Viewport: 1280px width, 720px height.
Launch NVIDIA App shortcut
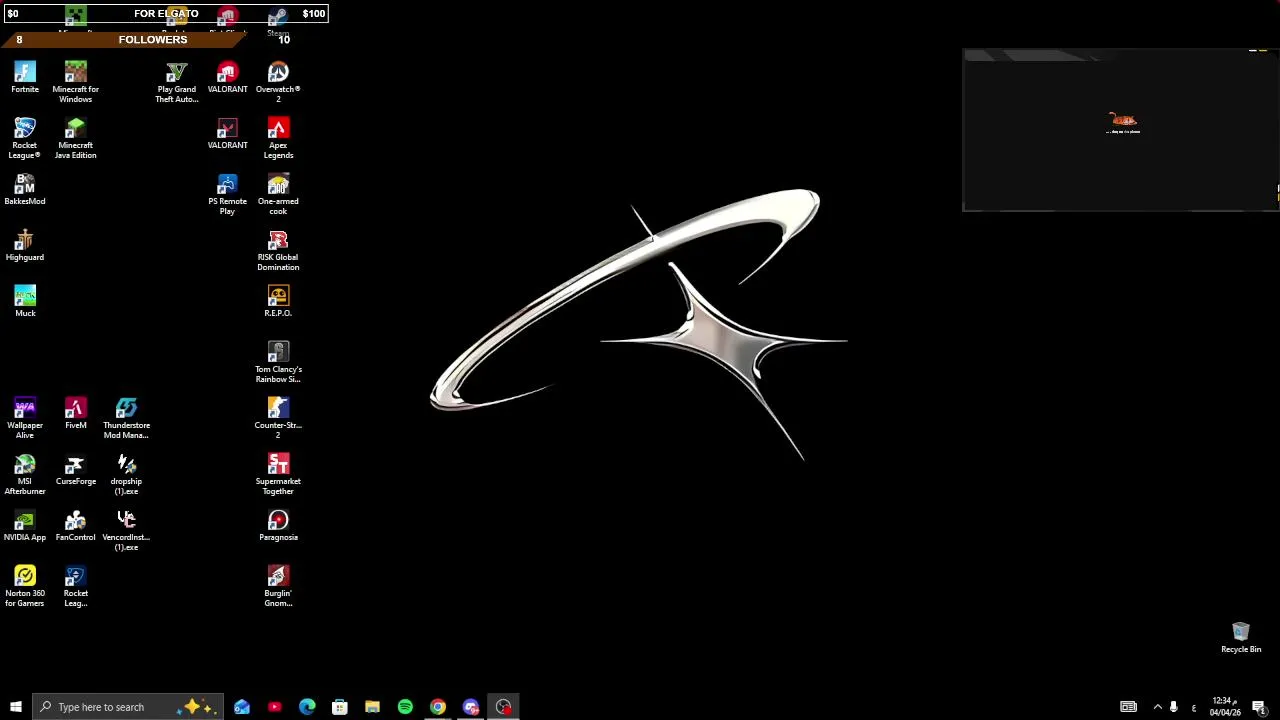[x=25, y=526]
